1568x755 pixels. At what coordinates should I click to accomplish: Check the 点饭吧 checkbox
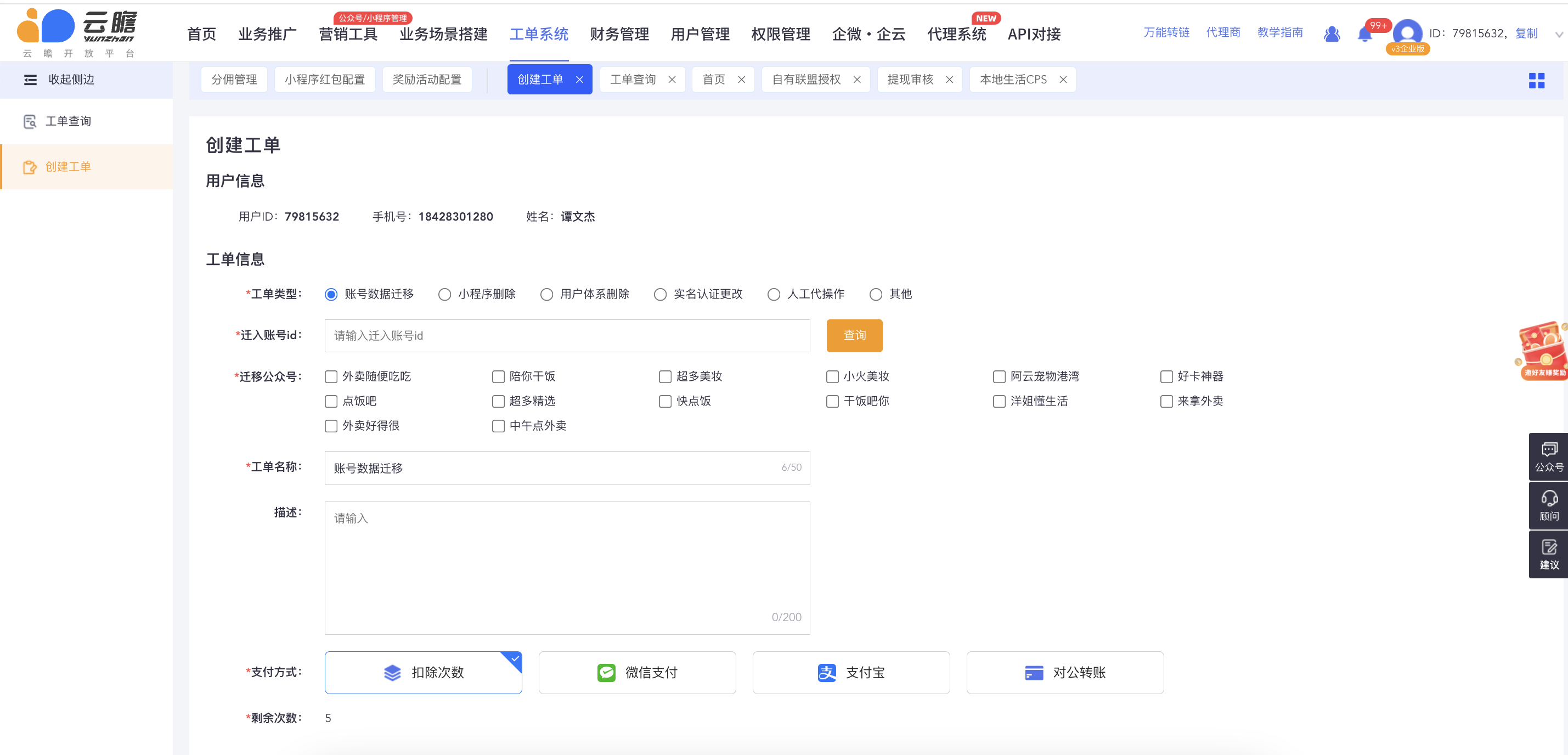coord(331,401)
